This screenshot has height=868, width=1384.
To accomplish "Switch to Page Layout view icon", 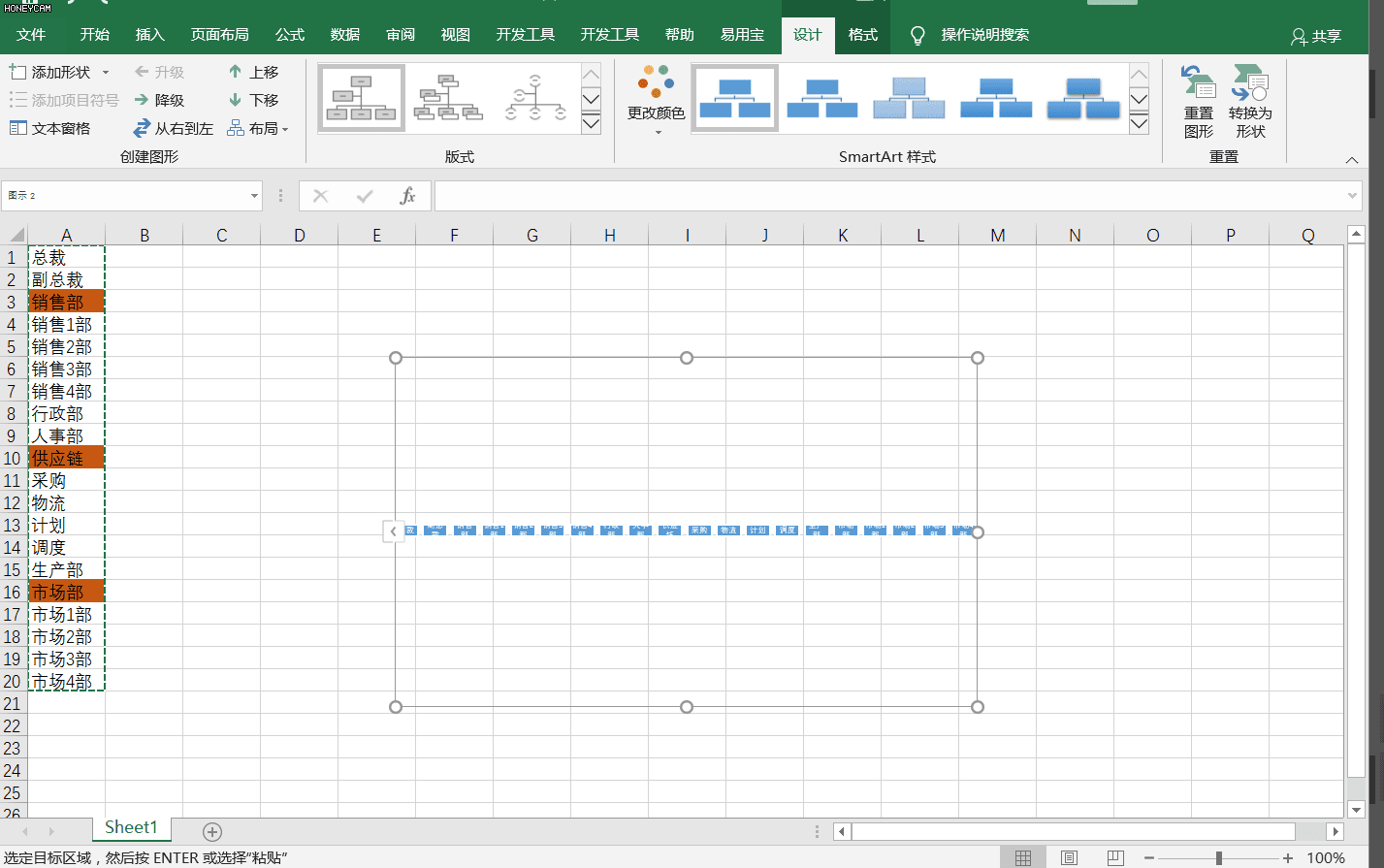I will pyautogui.click(x=1070, y=857).
